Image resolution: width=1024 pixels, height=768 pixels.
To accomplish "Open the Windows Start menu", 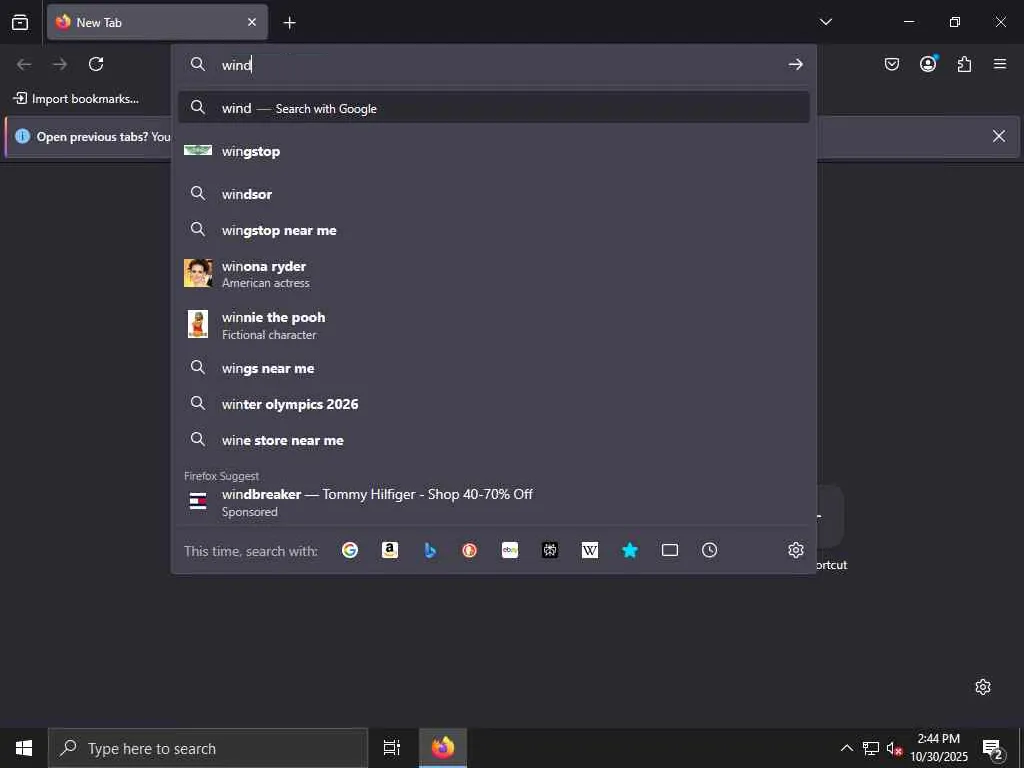I will (x=24, y=748).
